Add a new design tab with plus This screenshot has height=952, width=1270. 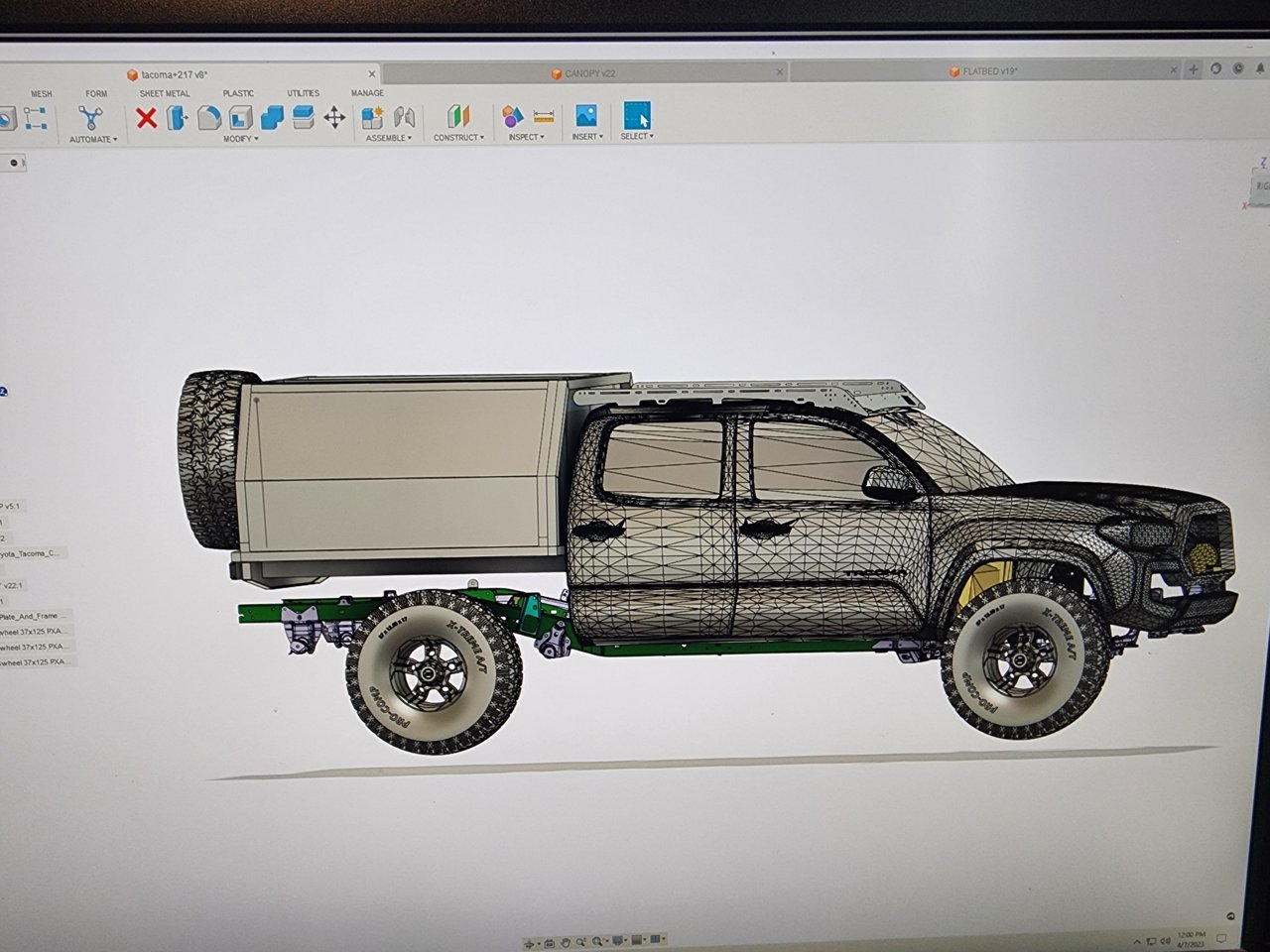click(1194, 69)
